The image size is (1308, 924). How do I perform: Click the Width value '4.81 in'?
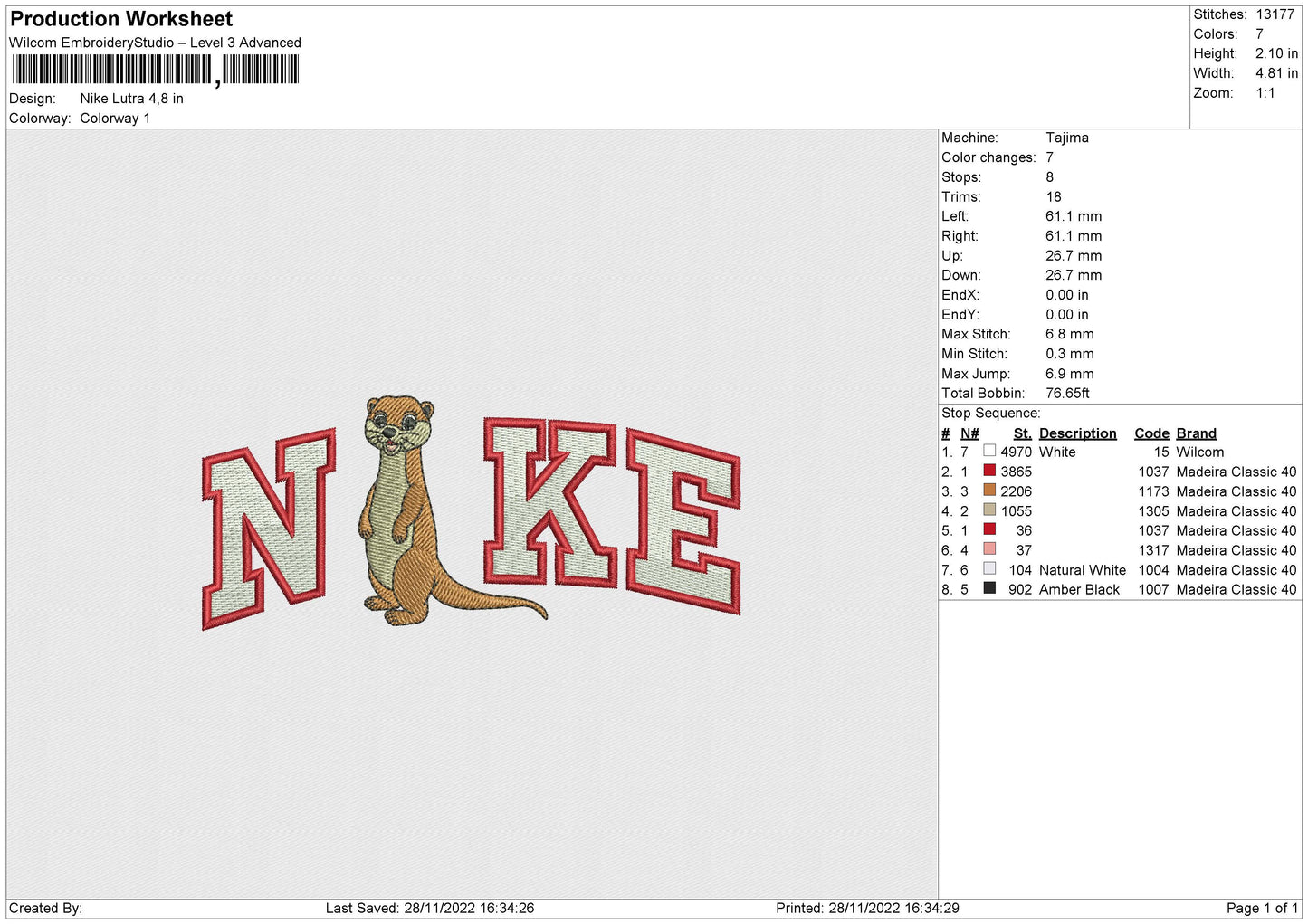pos(1276,73)
